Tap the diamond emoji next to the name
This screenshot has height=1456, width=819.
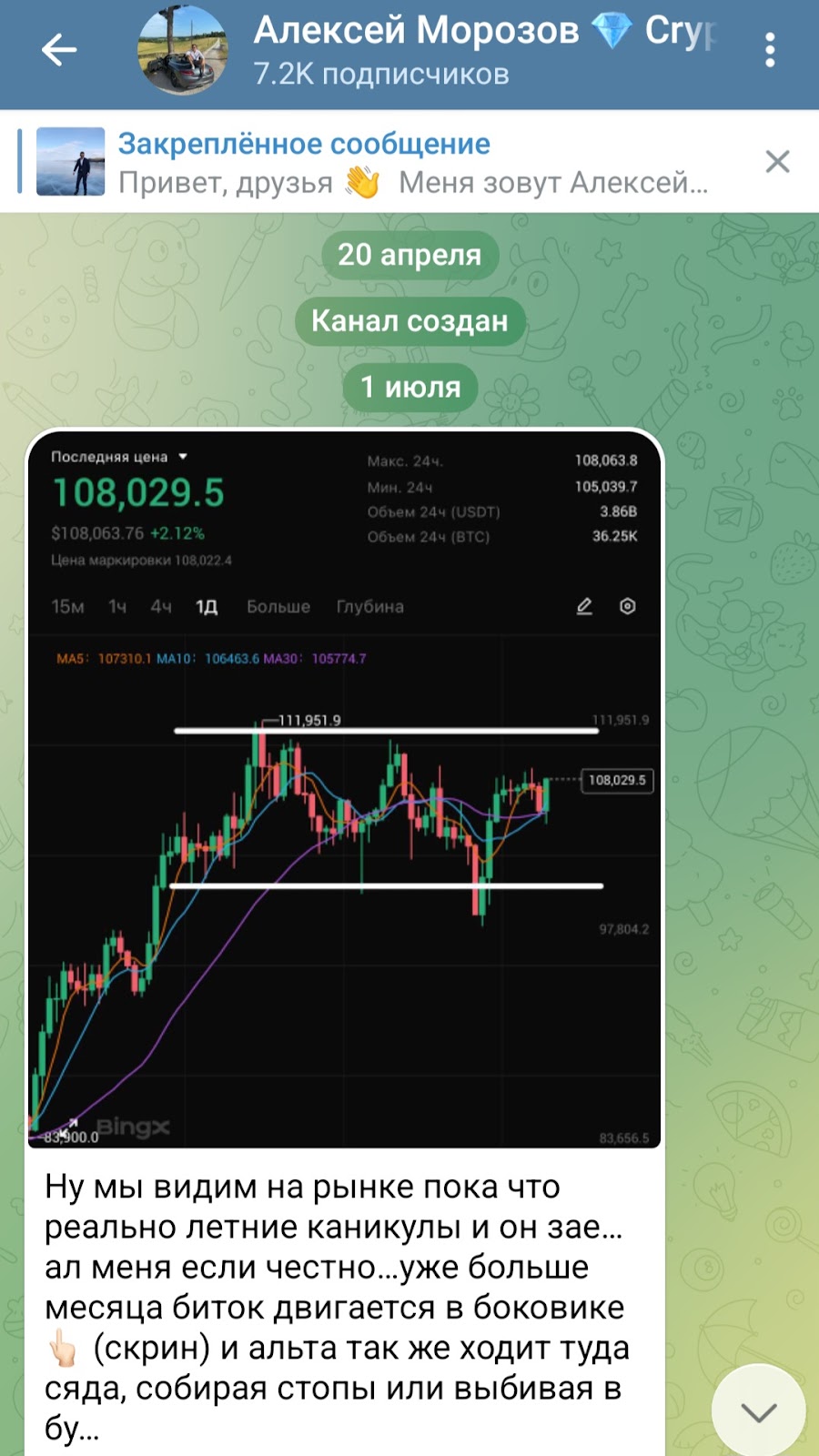click(612, 31)
